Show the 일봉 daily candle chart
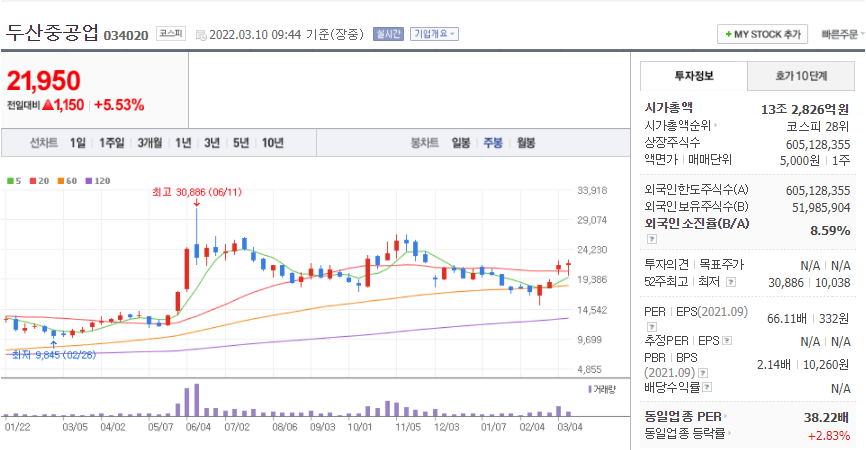The height and width of the screenshot is (450, 866). pyautogui.click(x=461, y=143)
